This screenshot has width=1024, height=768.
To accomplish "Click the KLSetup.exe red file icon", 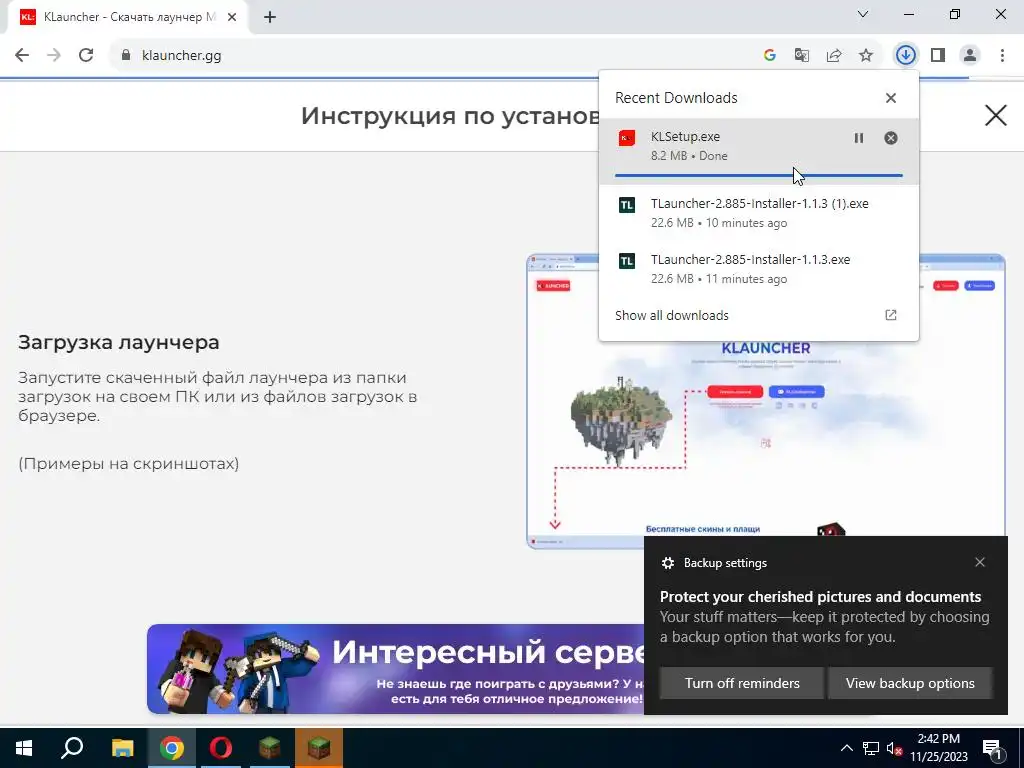I will [627, 138].
